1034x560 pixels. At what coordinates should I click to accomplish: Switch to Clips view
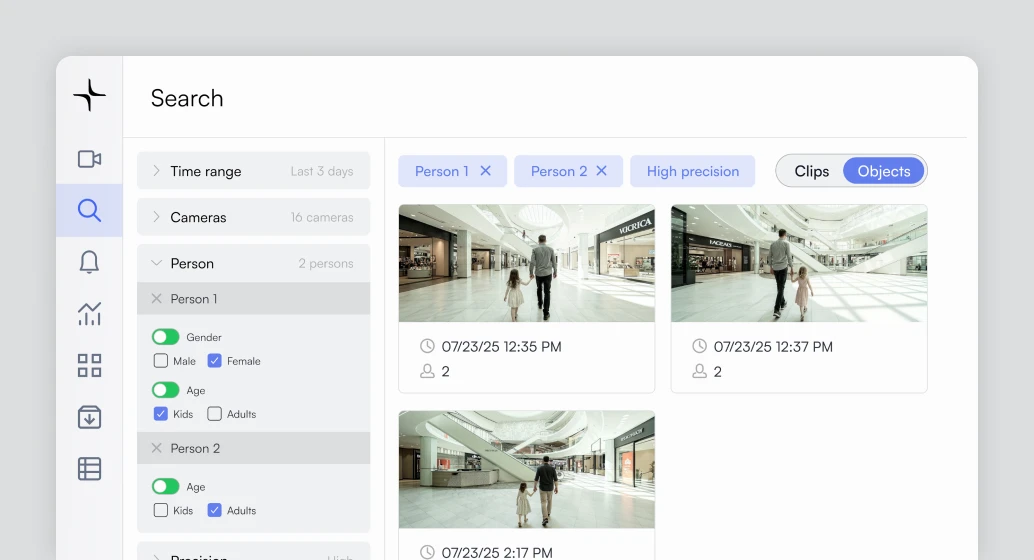point(812,171)
